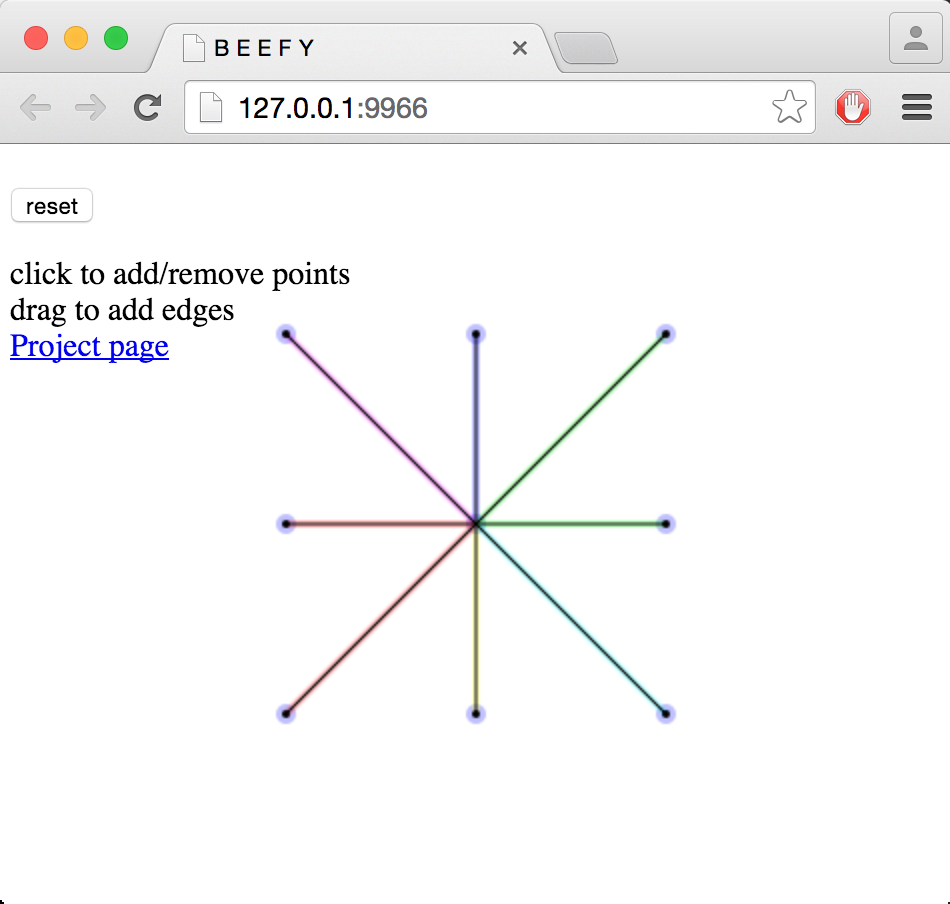Open the AdBlock stop-hand extension icon
Screen dimensions: 950x904
[852, 107]
